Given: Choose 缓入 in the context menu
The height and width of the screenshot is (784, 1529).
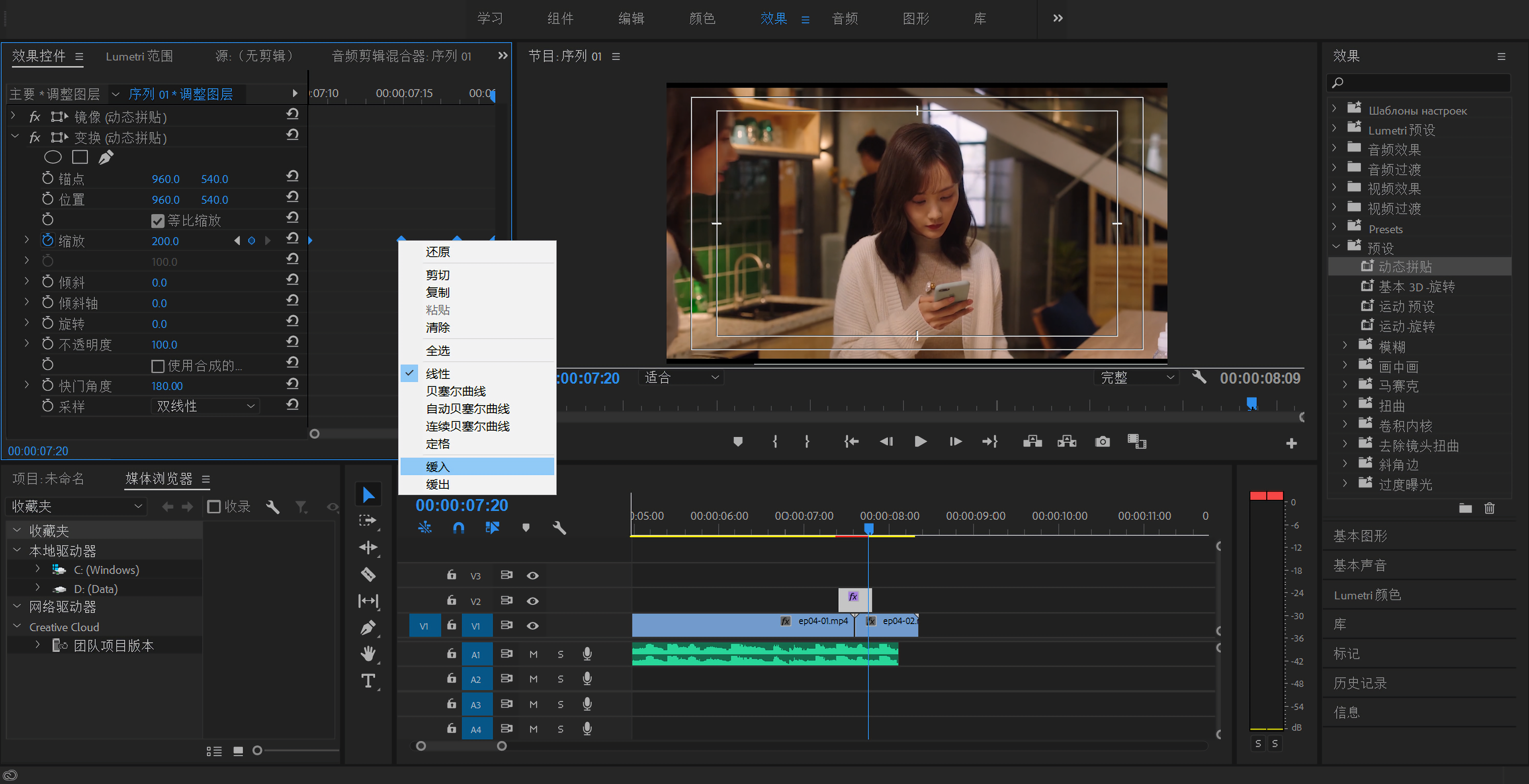Looking at the screenshot, I should (477, 467).
